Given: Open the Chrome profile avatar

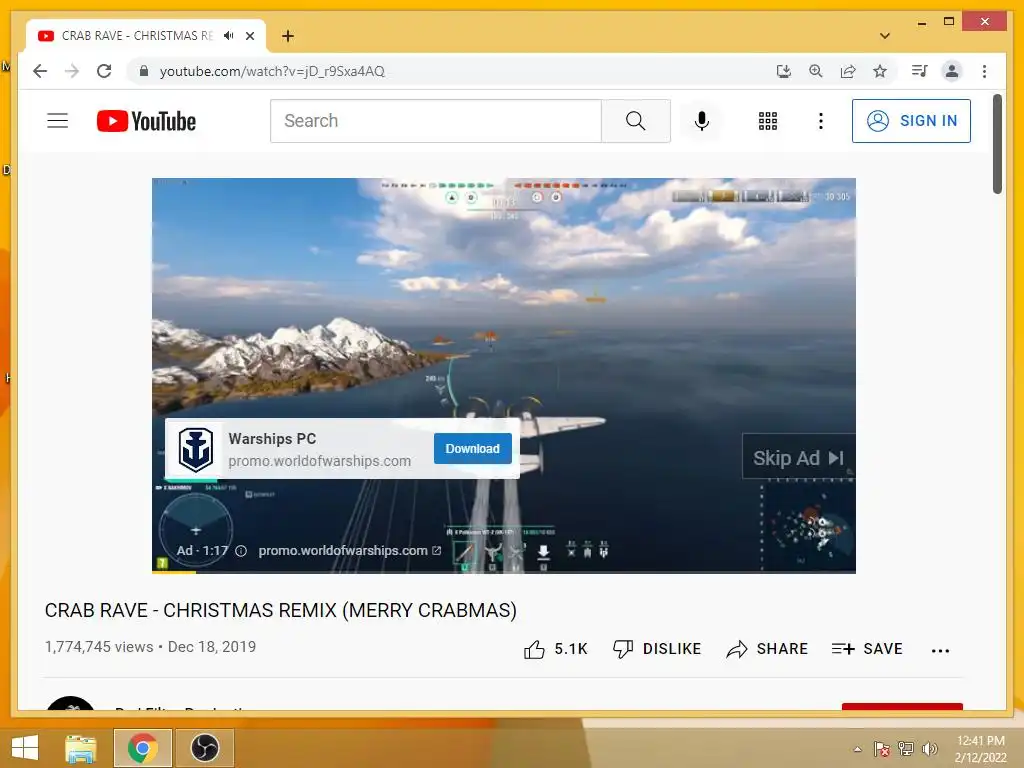Looking at the screenshot, I should pyautogui.click(x=952, y=71).
